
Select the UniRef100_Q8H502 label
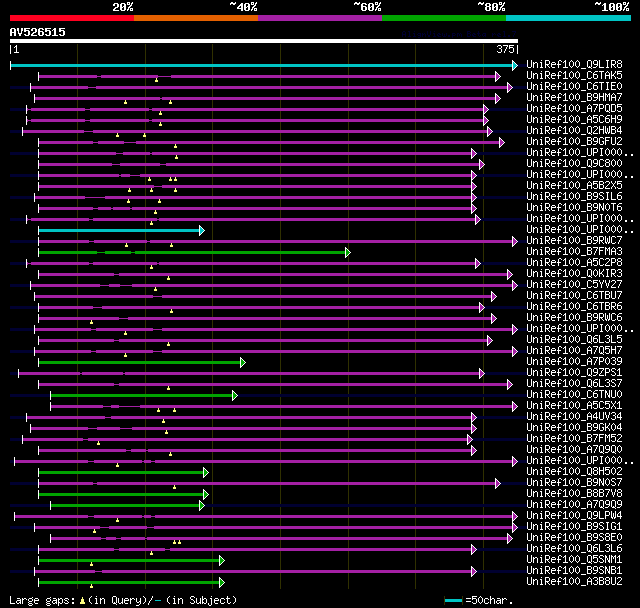pos(574,472)
